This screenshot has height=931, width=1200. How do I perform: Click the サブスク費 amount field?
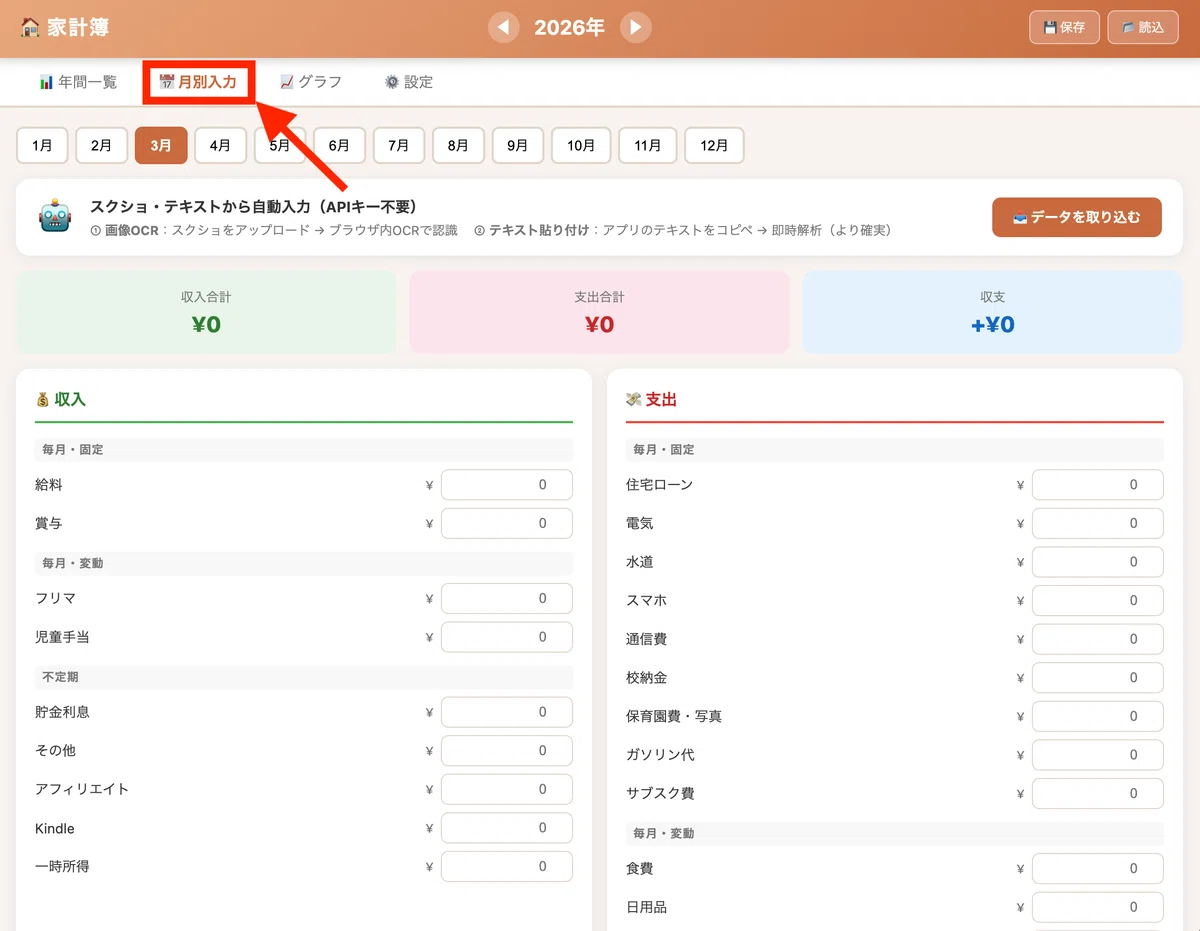(x=1098, y=793)
